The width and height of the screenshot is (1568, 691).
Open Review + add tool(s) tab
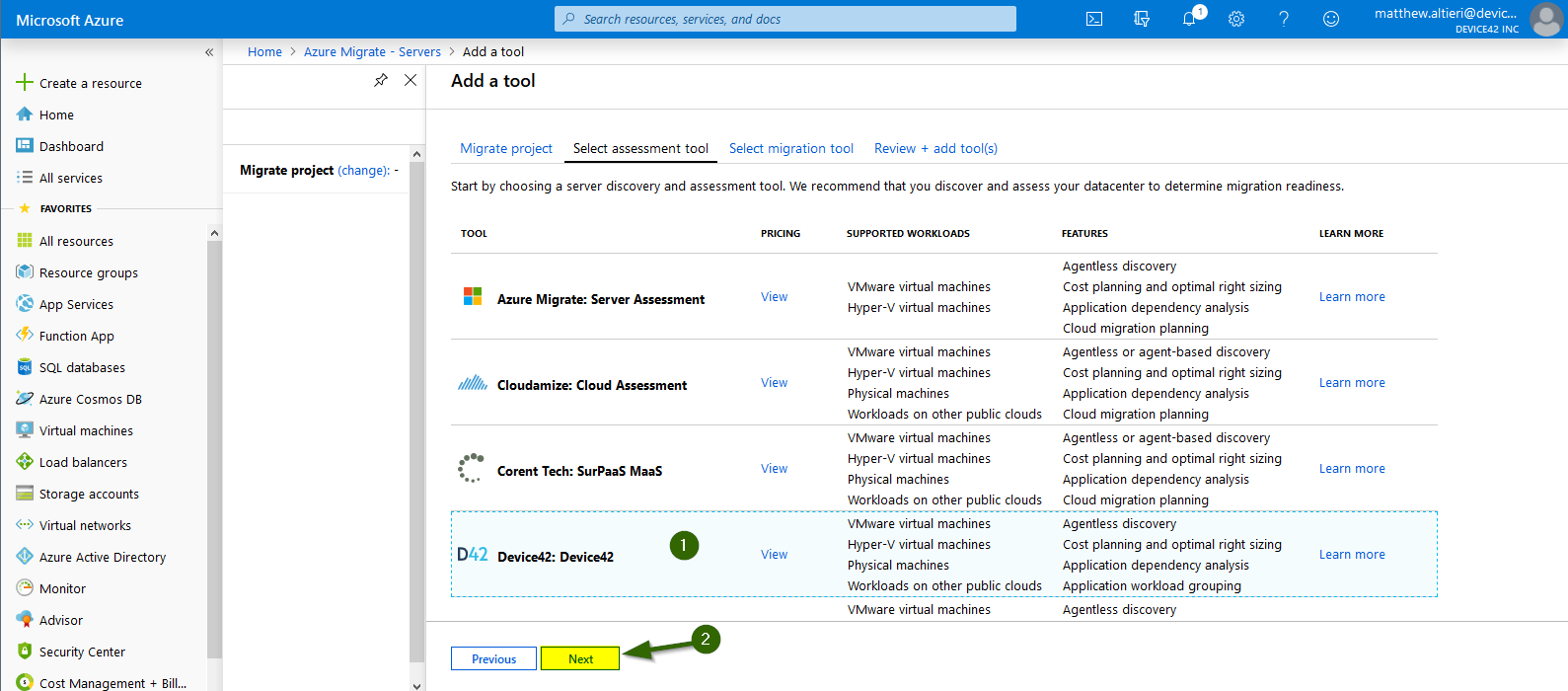pyautogui.click(x=935, y=148)
